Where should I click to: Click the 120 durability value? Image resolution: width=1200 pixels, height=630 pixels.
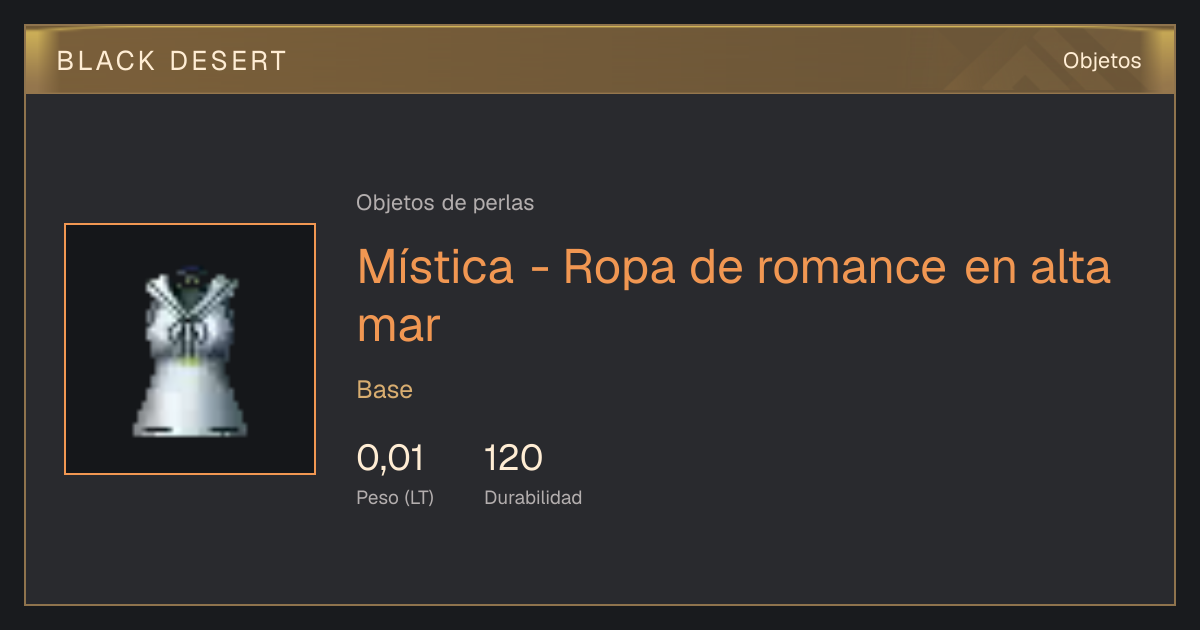pyautogui.click(x=513, y=458)
